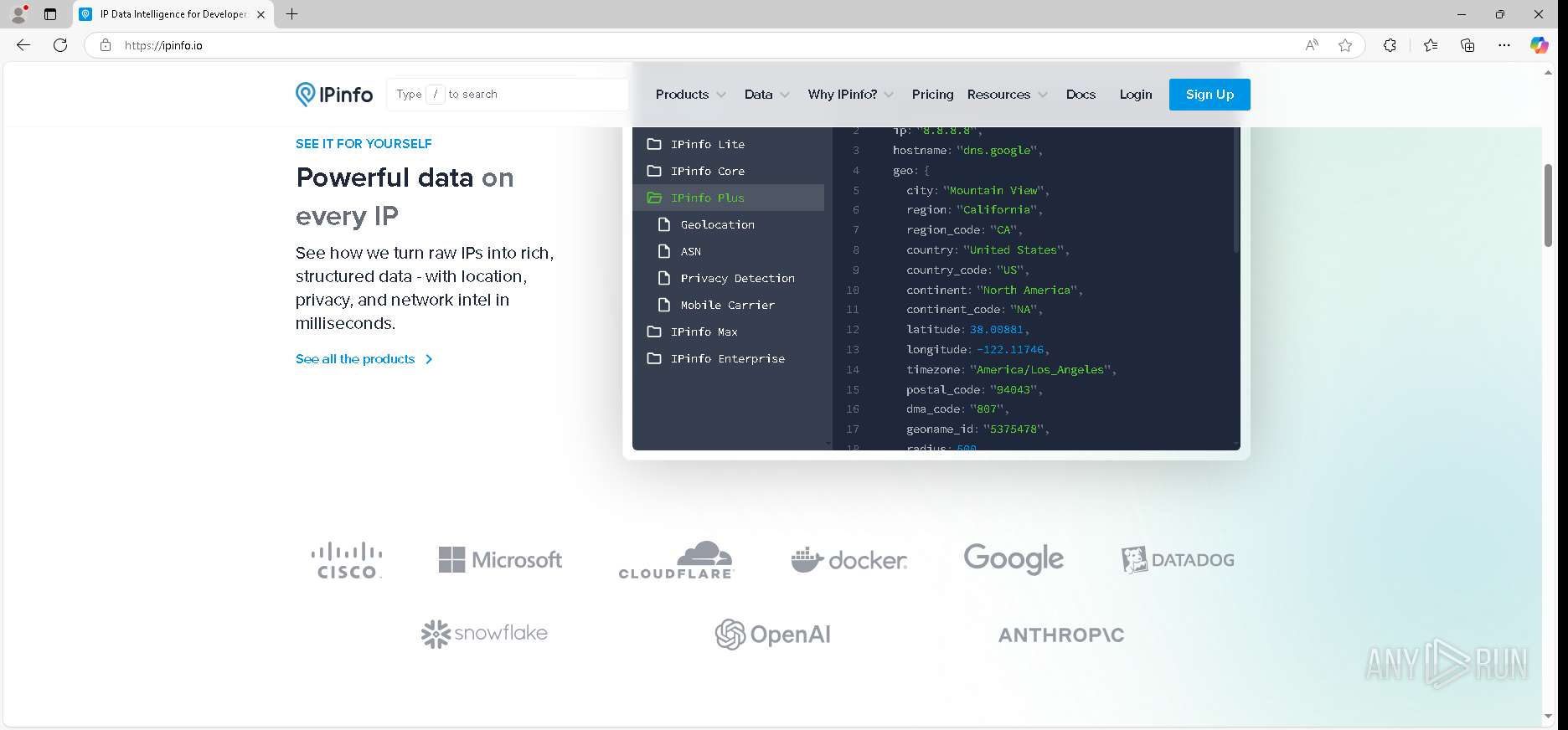This screenshot has height=730, width=1568.
Task: Expand the Products dropdown menu
Action: [x=691, y=95]
